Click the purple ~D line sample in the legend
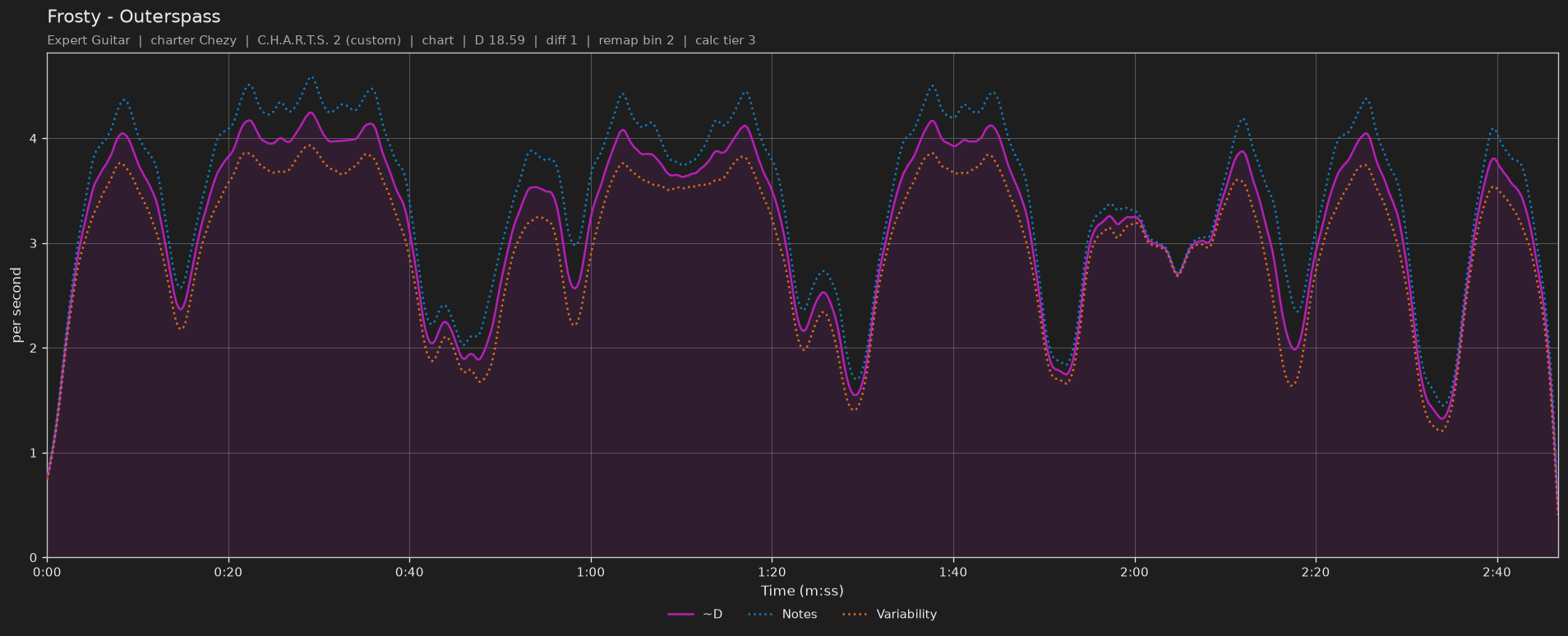Image resolution: width=1568 pixels, height=636 pixels. click(x=681, y=615)
